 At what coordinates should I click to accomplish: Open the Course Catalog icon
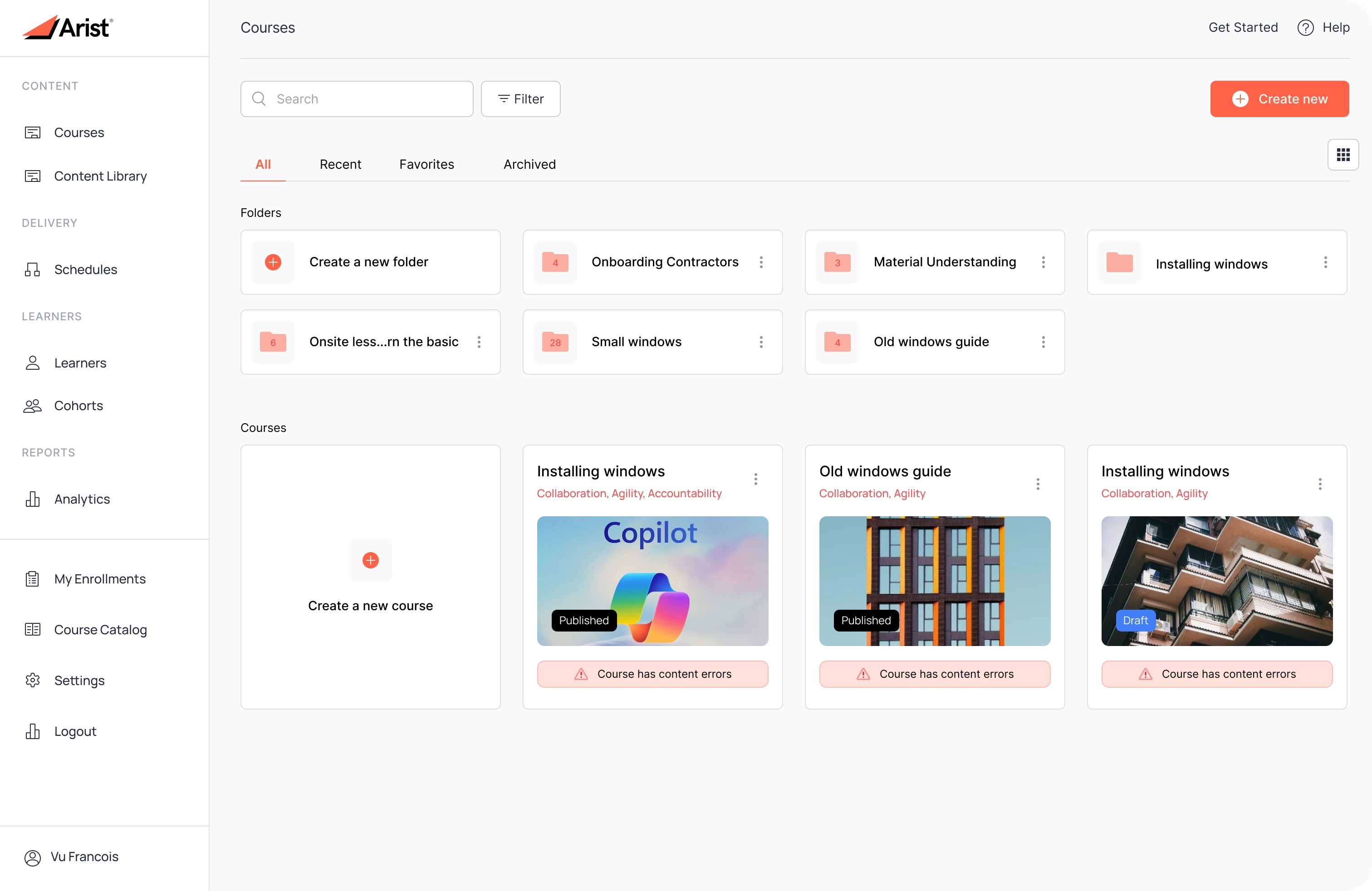pos(33,629)
